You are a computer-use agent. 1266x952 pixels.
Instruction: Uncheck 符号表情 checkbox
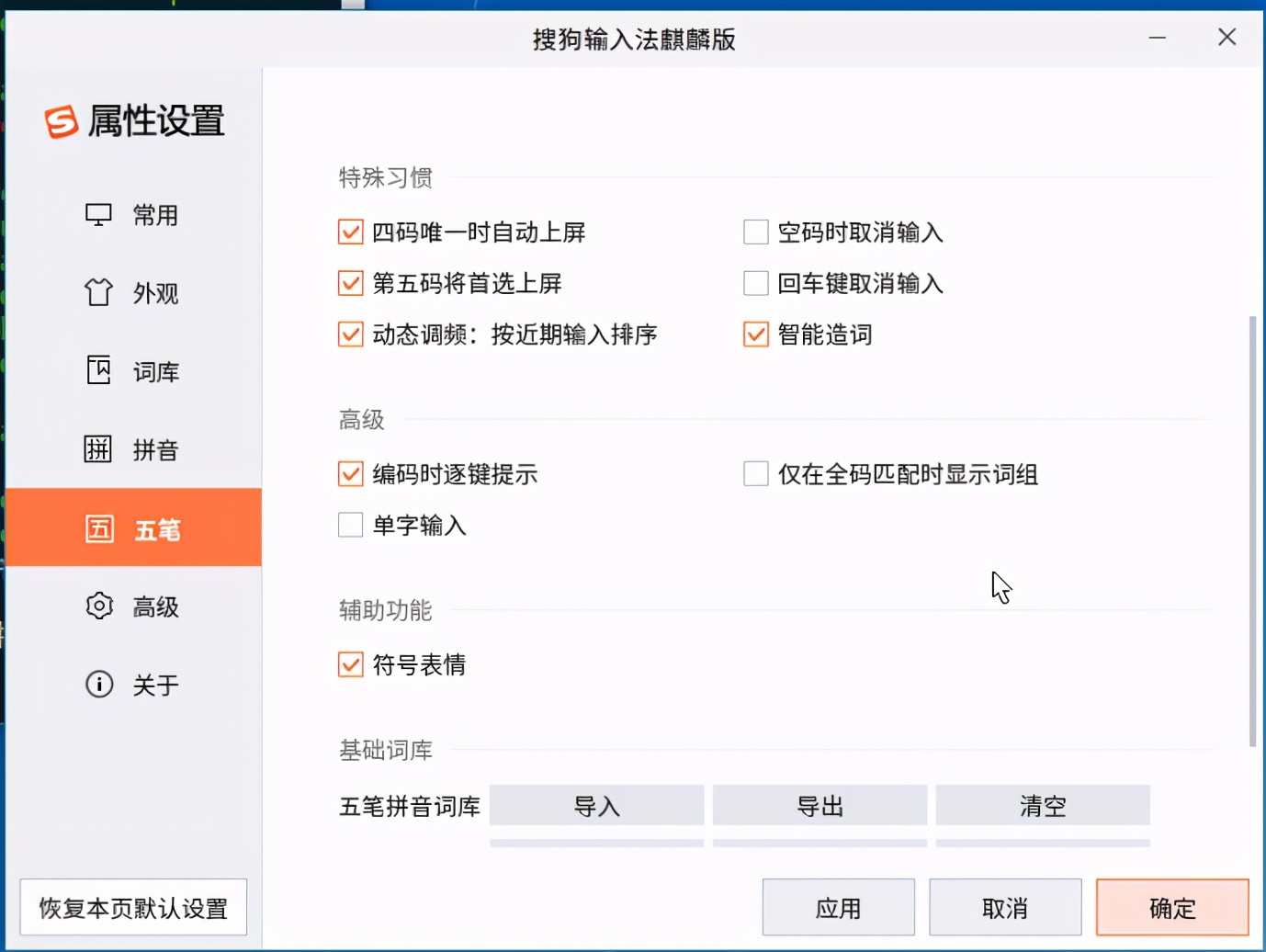pos(351,664)
